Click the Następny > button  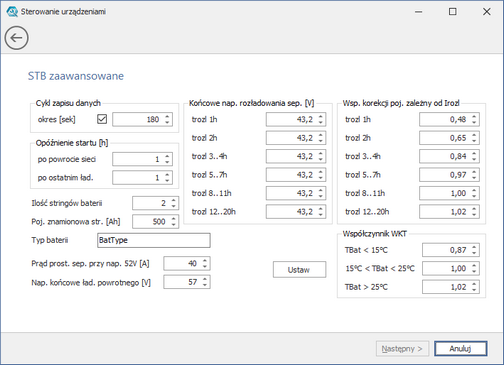402,349
